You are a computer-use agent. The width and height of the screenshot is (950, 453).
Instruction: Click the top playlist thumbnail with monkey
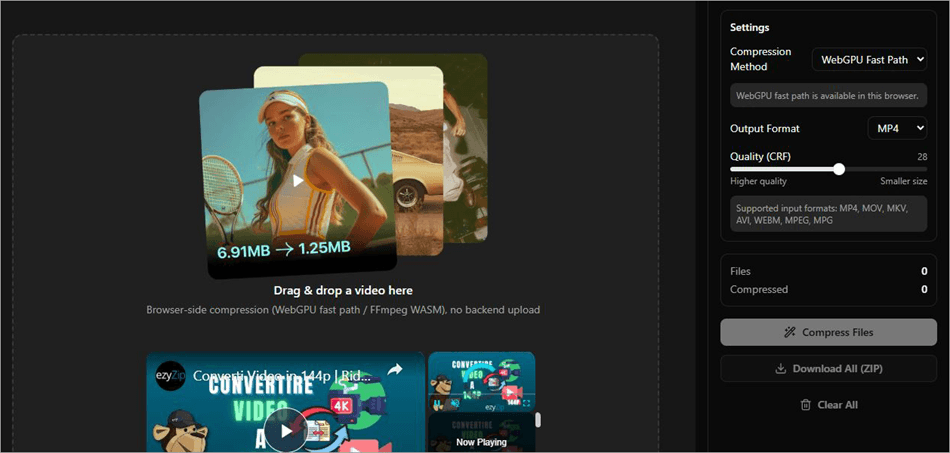pos(481,382)
